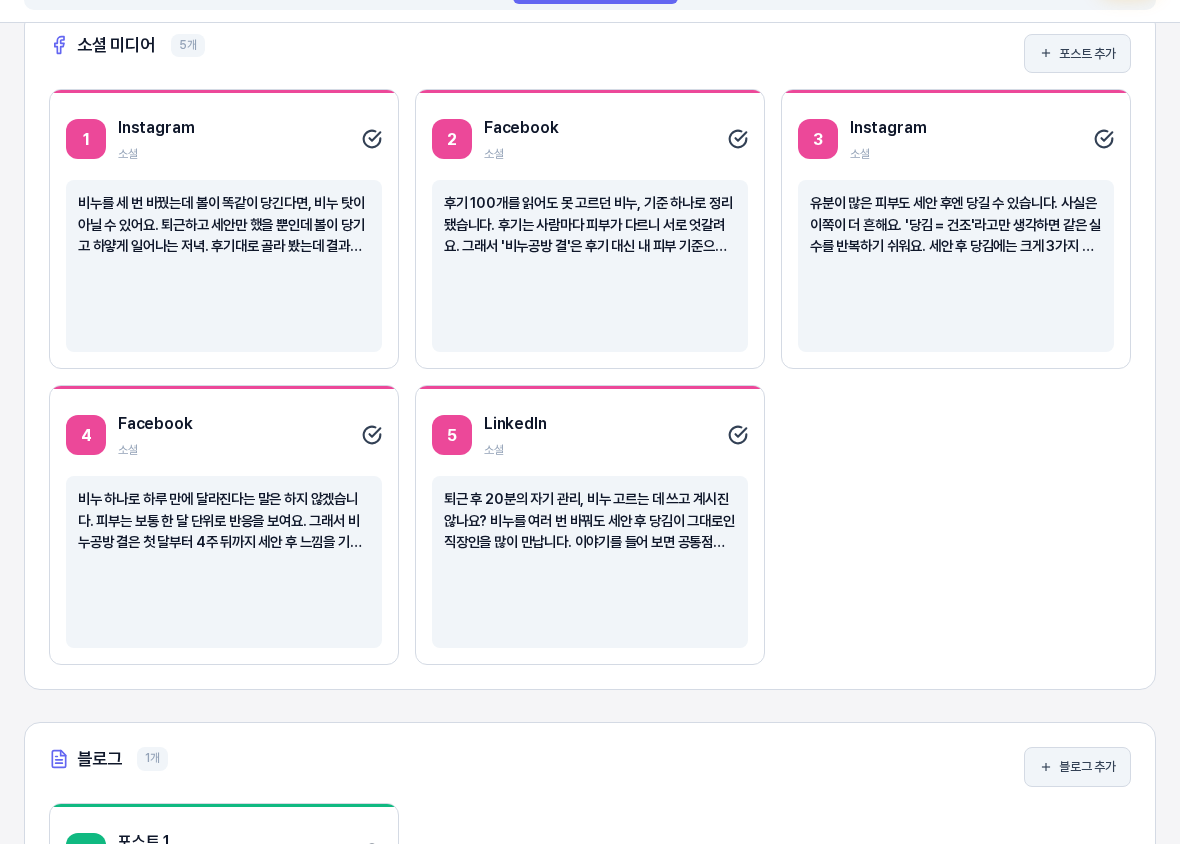The image size is (1180, 844).
Task: Click the 포스트 1 blog card title
Action: (144, 838)
